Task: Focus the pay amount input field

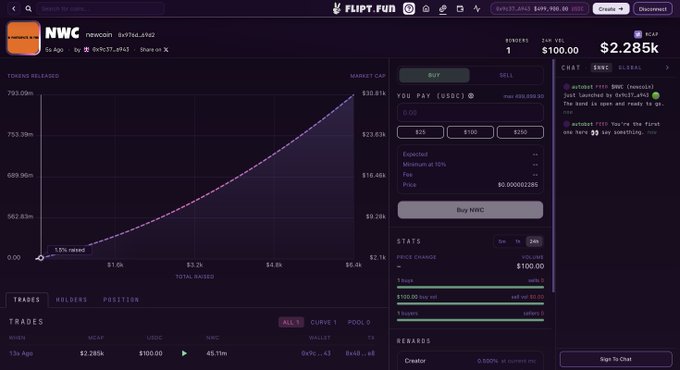Action: coord(470,112)
